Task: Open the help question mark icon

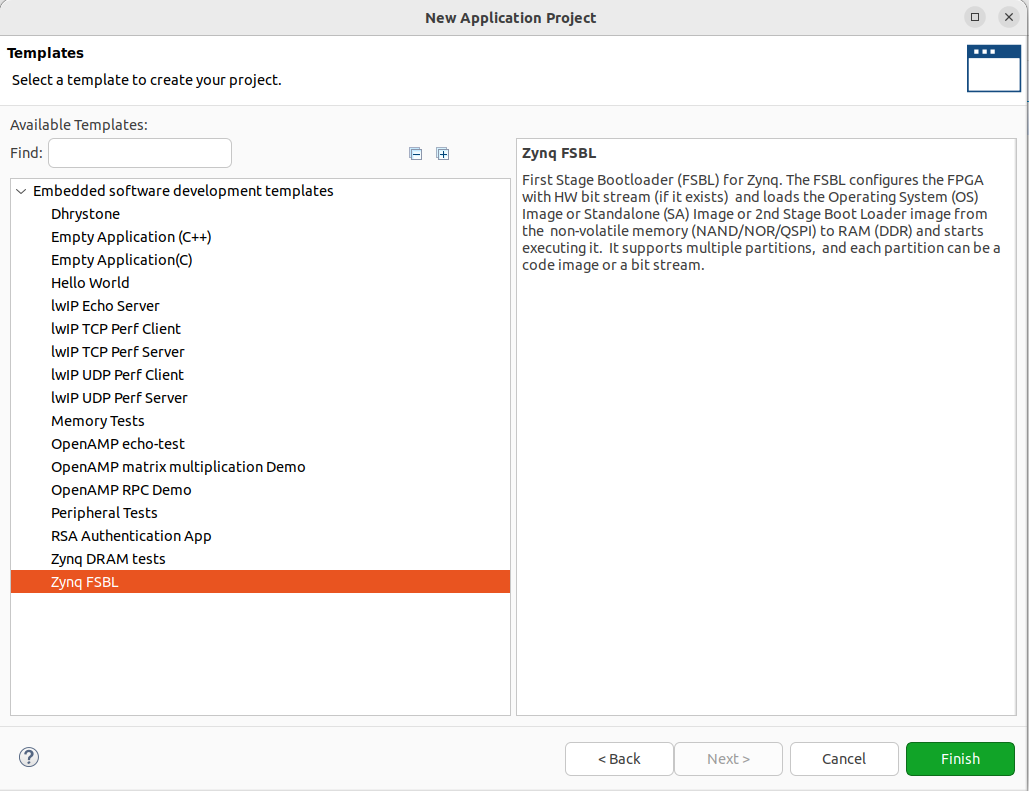Action: point(29,758)
